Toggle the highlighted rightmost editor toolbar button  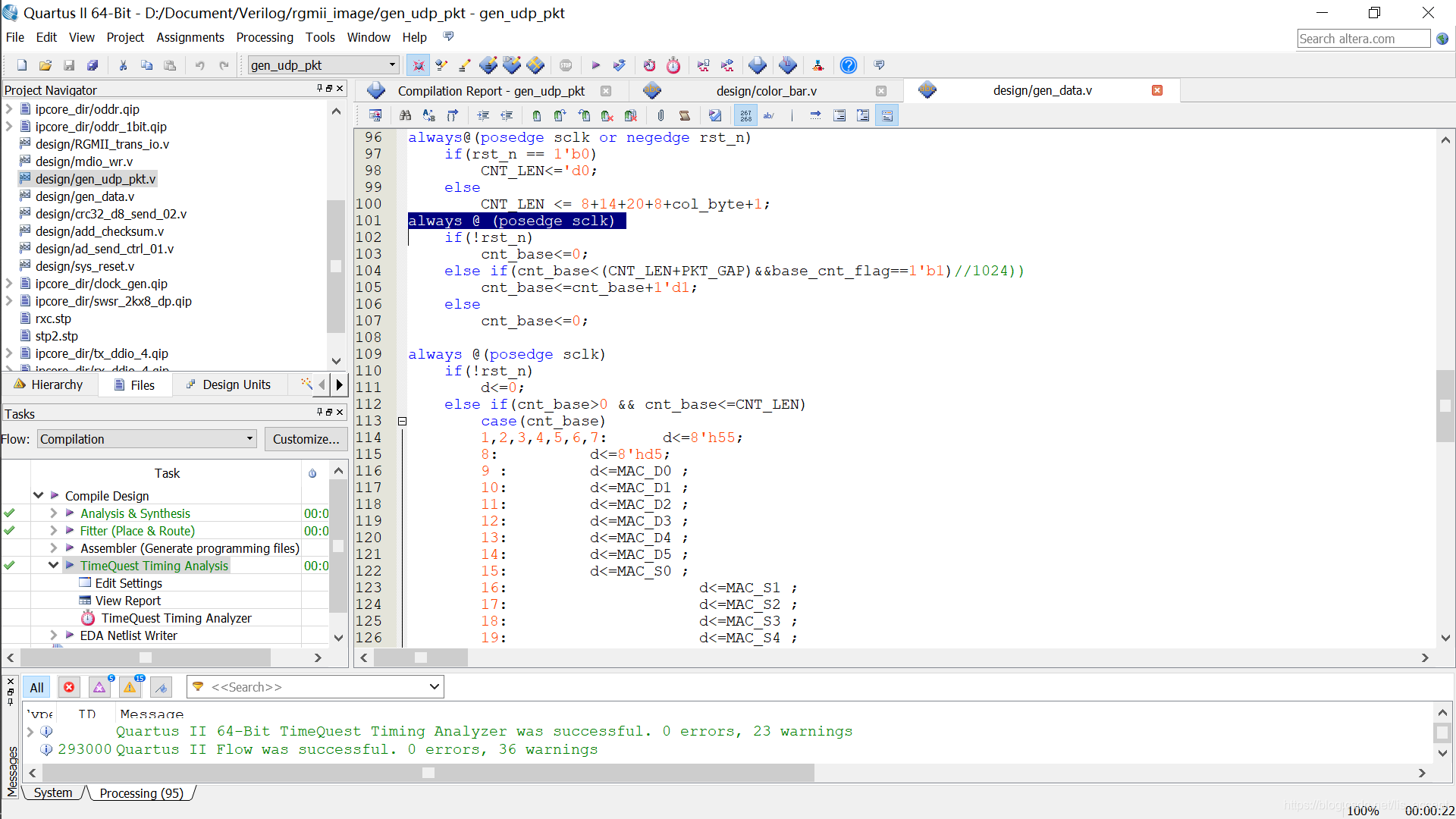pos(887,115)
